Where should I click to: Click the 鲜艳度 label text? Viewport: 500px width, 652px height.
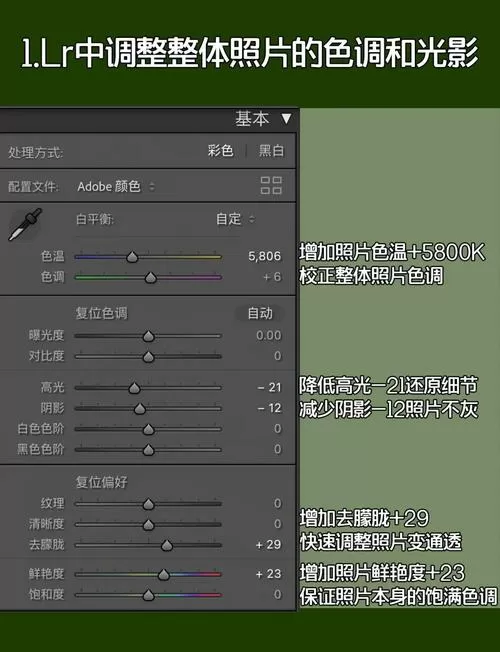click(x=46, y=574)
